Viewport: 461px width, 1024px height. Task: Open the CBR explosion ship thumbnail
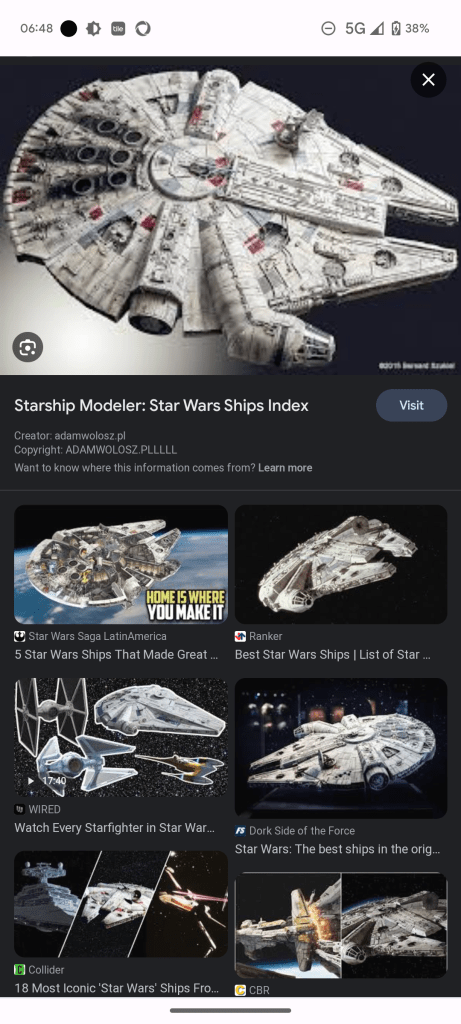tap(341, 925)
